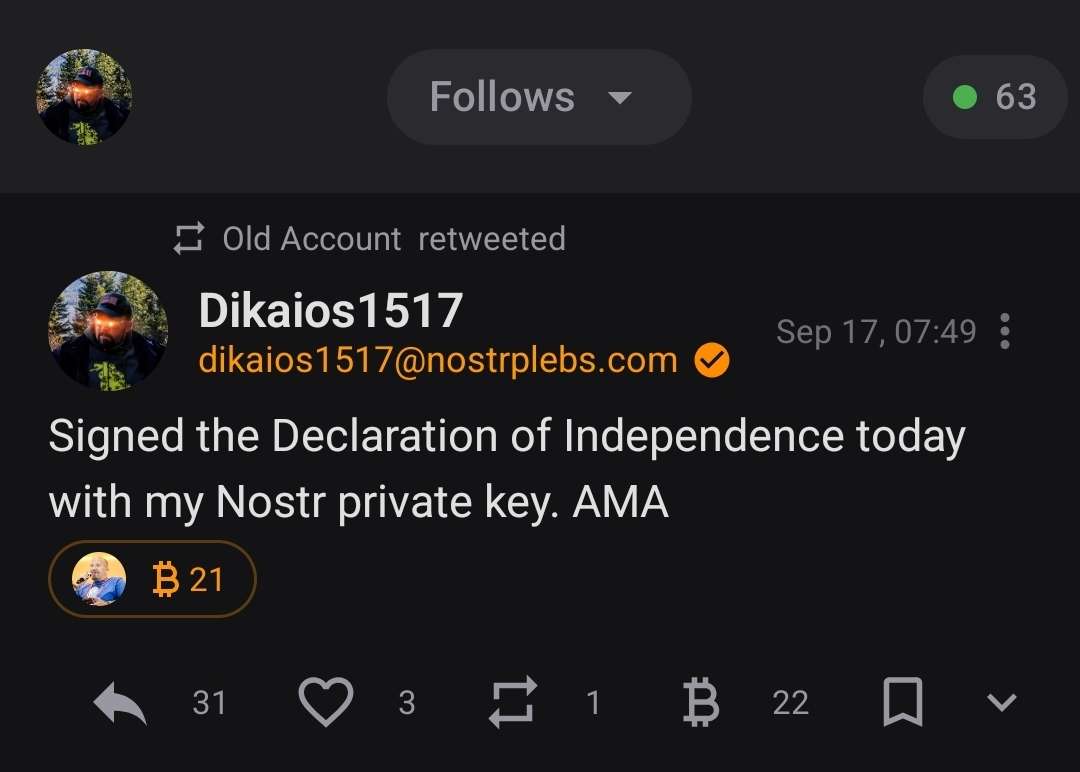This screenshot has width=1080, height=772.
Task: Expand post options with bottom chevron
Action: coord(1001,702)
